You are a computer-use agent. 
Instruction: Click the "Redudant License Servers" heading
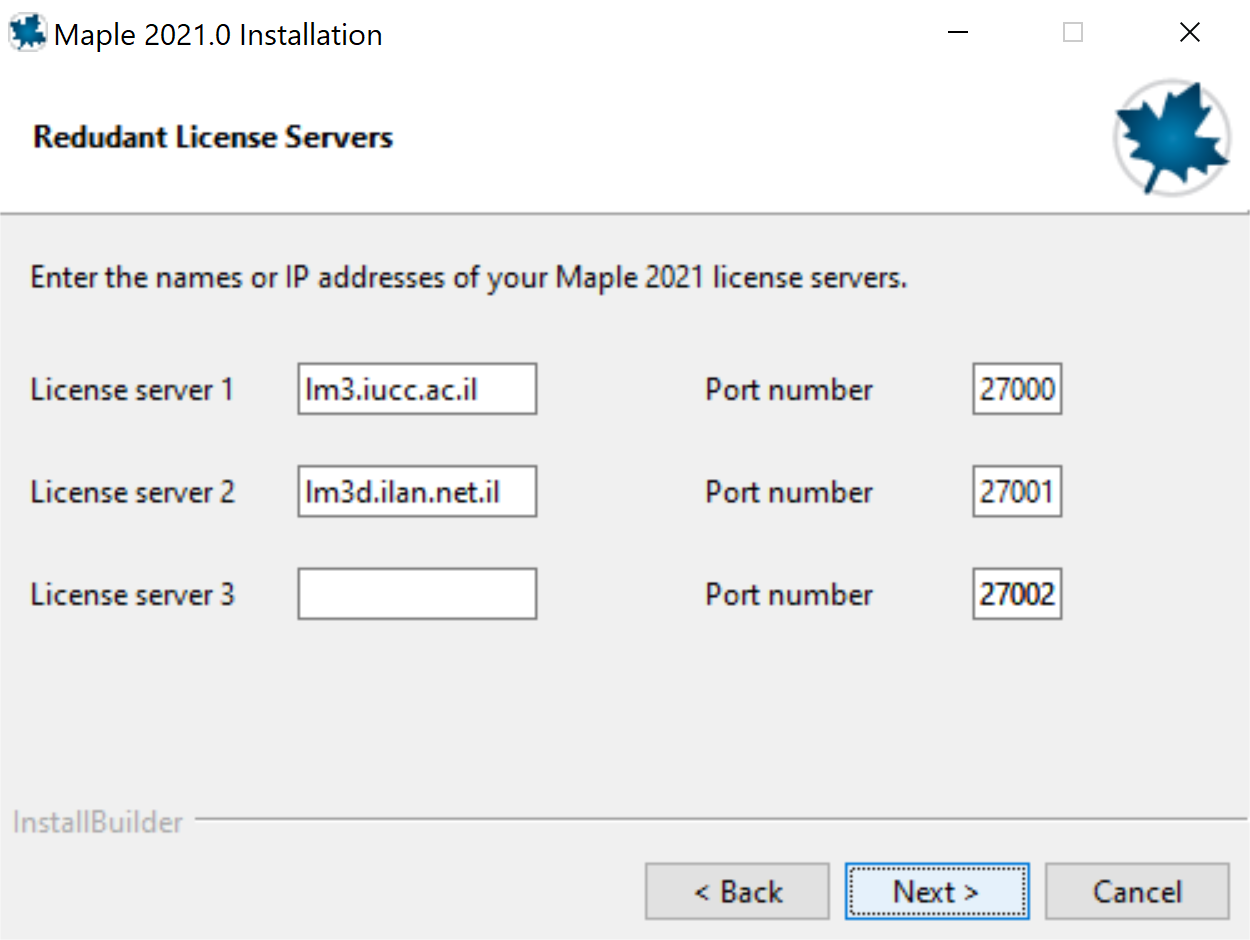pos(213,137)
